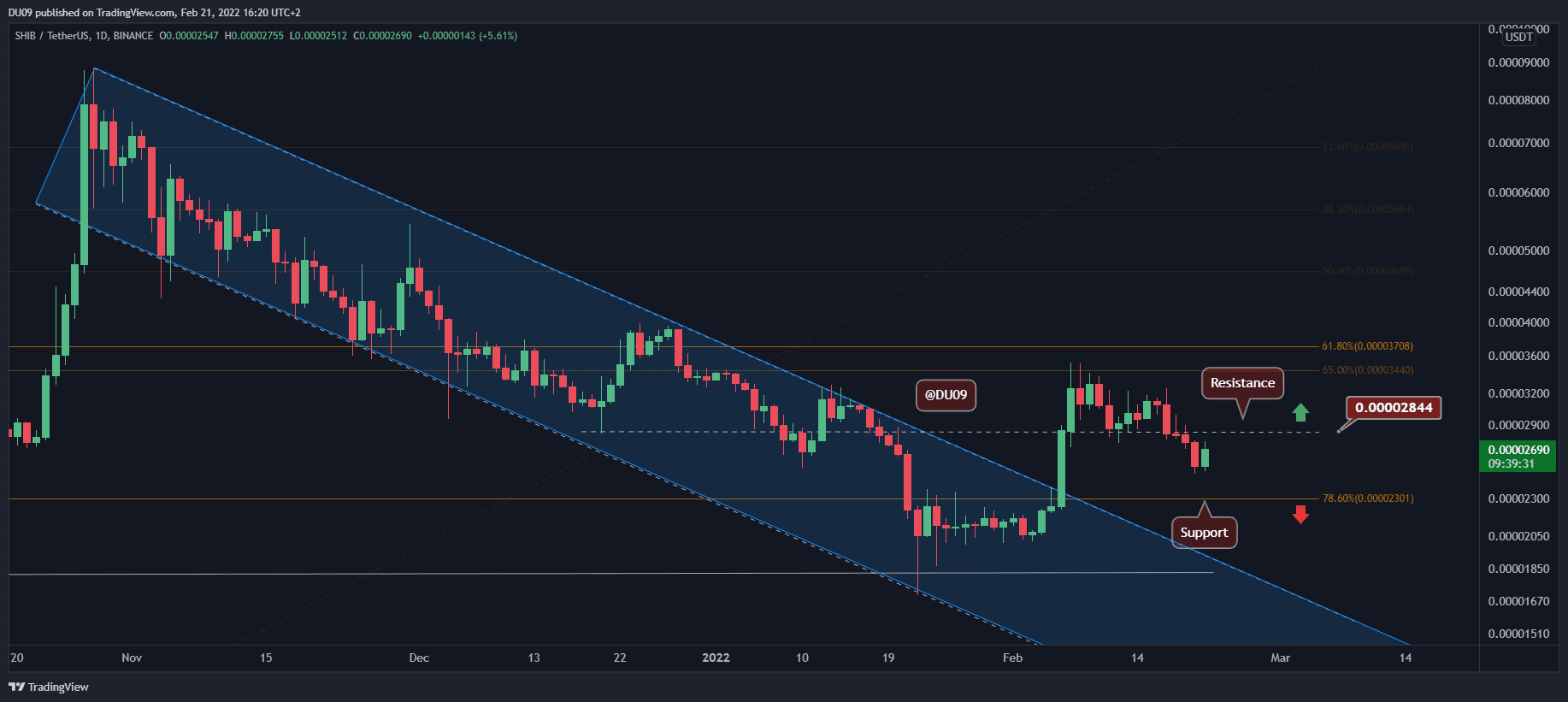Click the 0.00009000 price axis value
Viewport: 1568px width, 702px height.
click(1518, 62)
